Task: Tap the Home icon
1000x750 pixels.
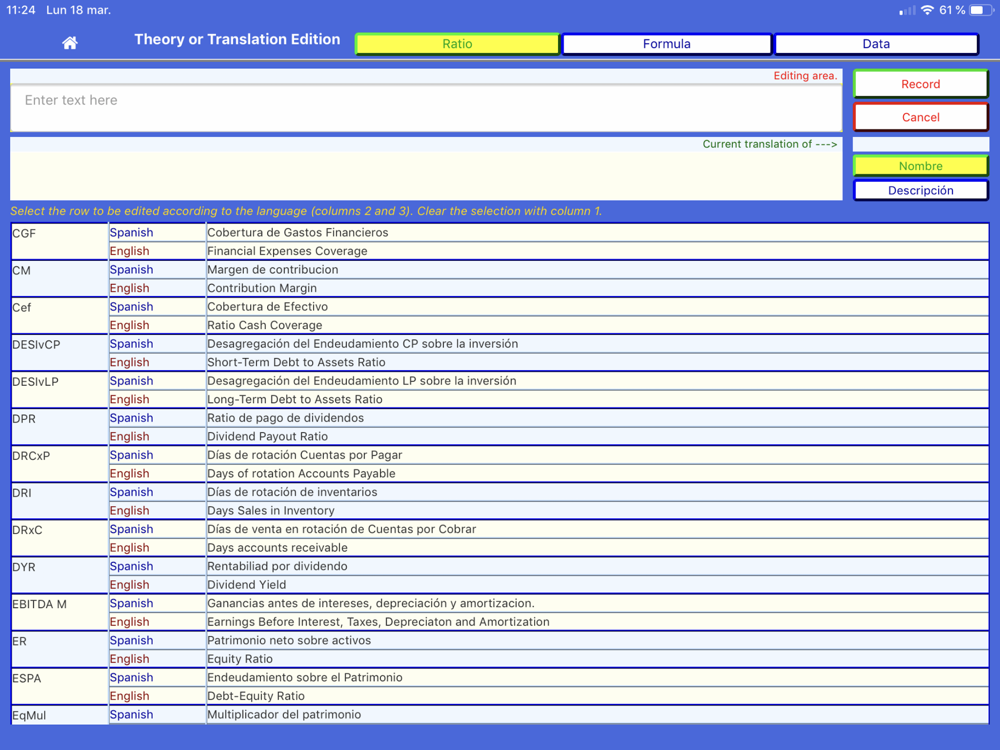Action: tap(70, 43)
